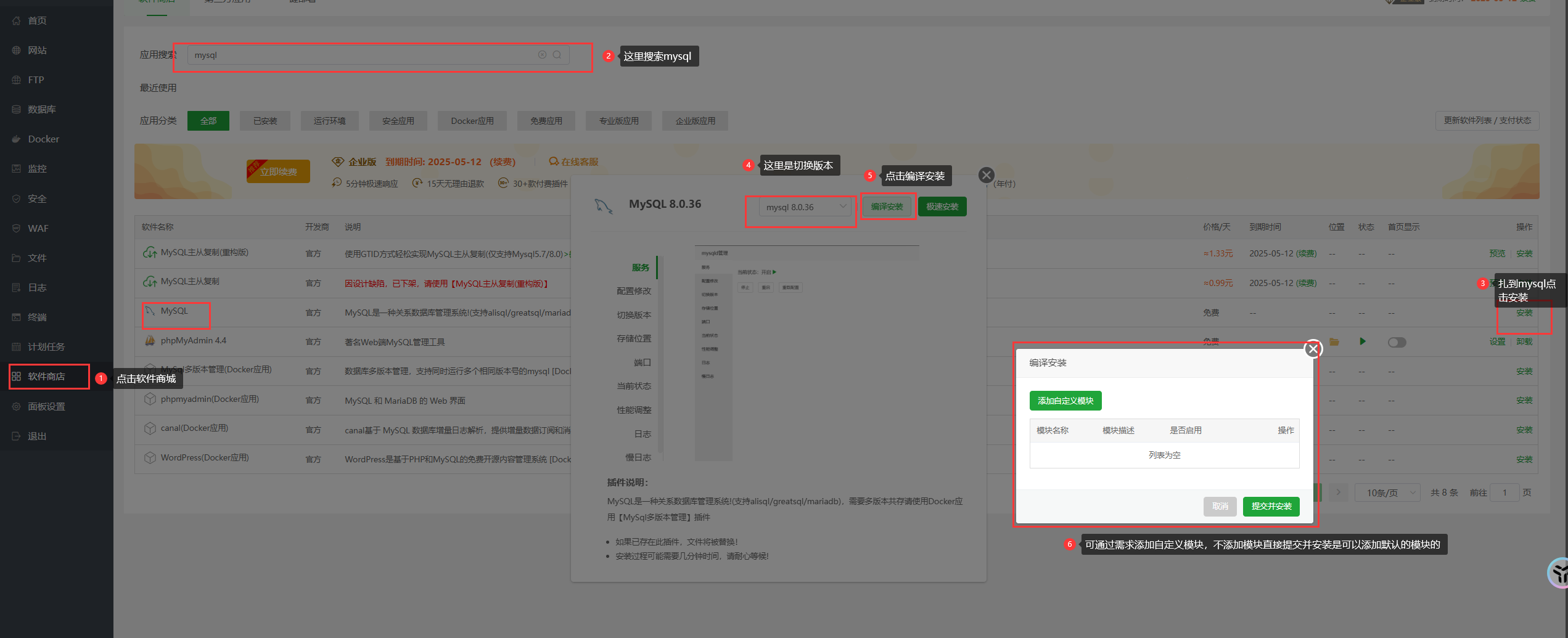Click the search magnifier icon
This screenshot has width=1568, height=638.
click(557, 55)
